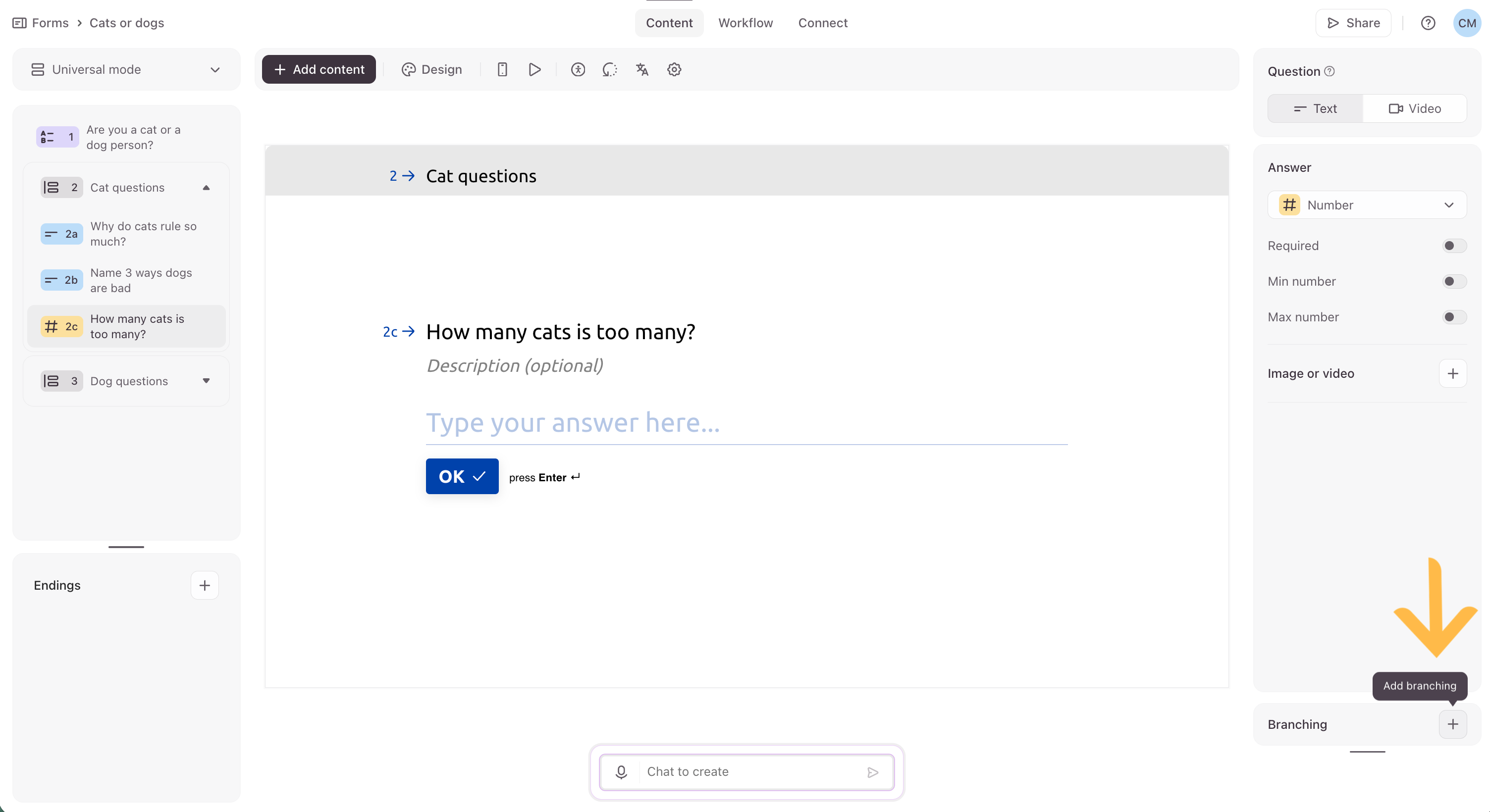Image resolution: width=1490 pixels, height=812 pixels.
Task: Click the Chat to create input
Action: (752, 771)
